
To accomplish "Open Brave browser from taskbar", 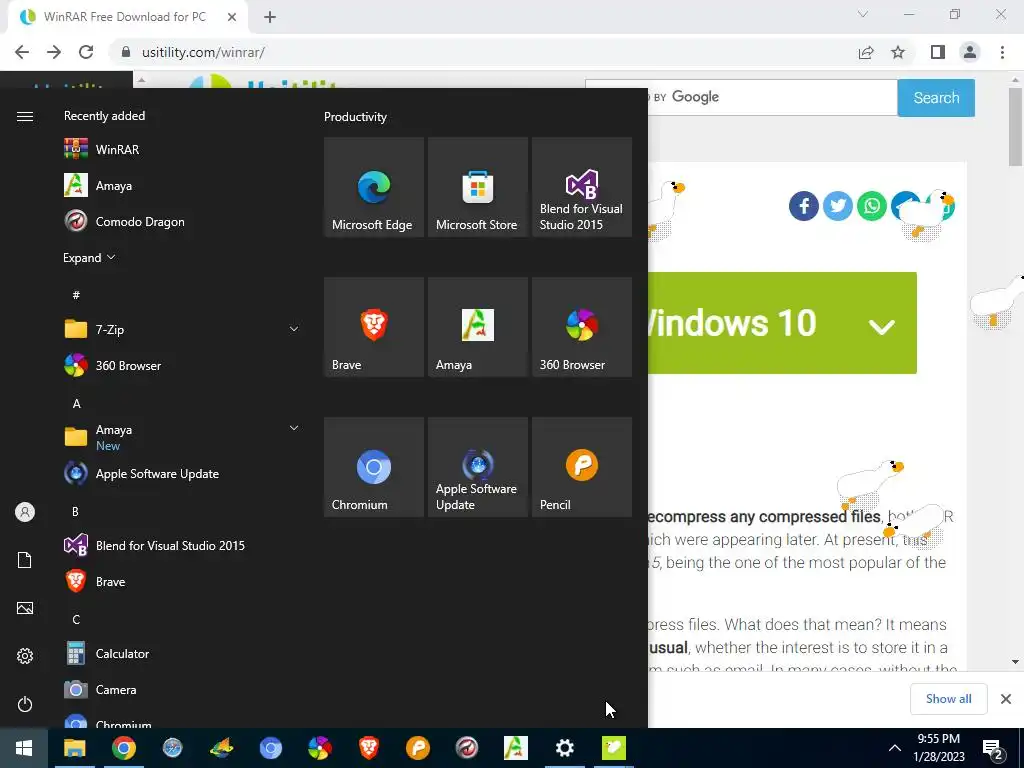I will click(368, 748).
